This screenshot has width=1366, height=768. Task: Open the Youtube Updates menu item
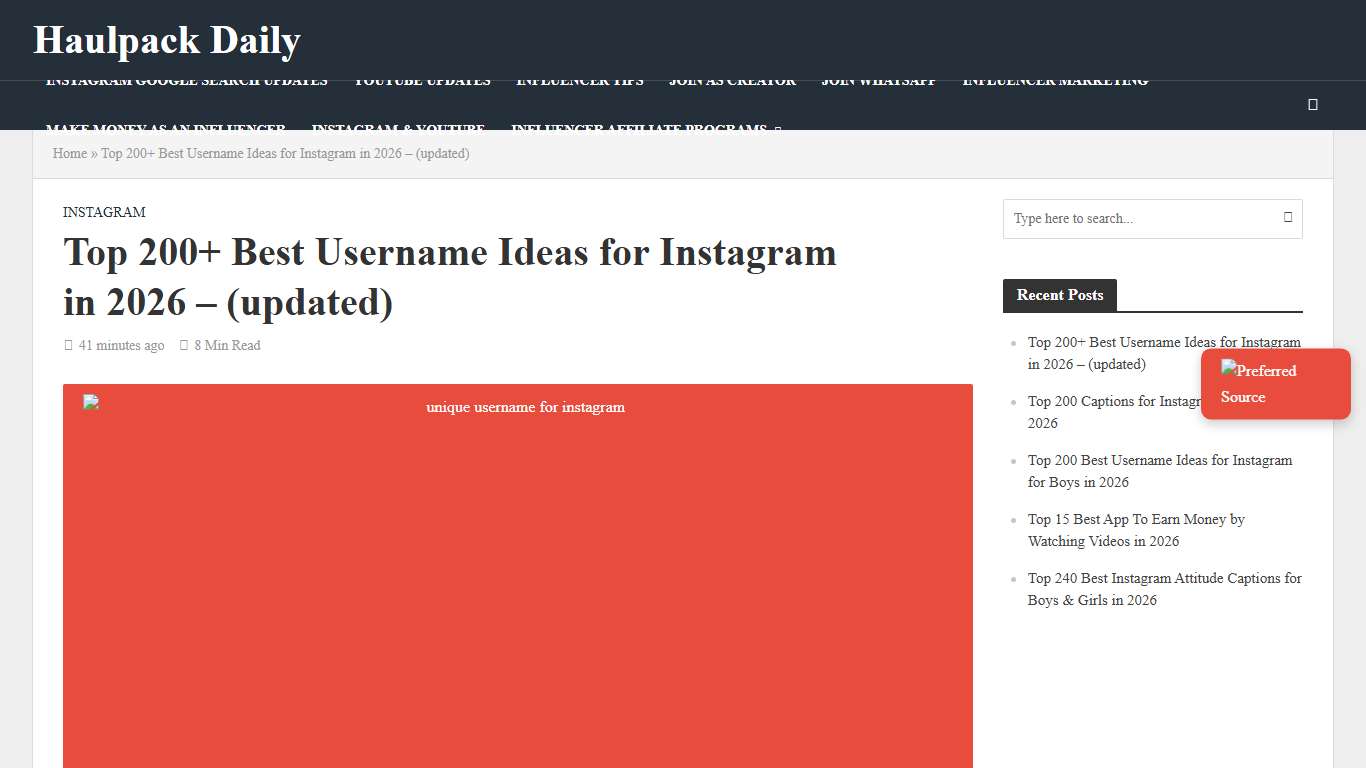click(422, 81)
